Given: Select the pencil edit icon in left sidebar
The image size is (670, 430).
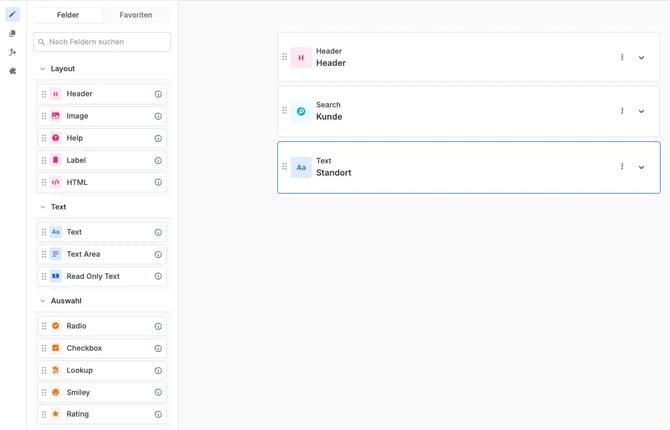Looking at the screenshot, I should coord(12,15).
